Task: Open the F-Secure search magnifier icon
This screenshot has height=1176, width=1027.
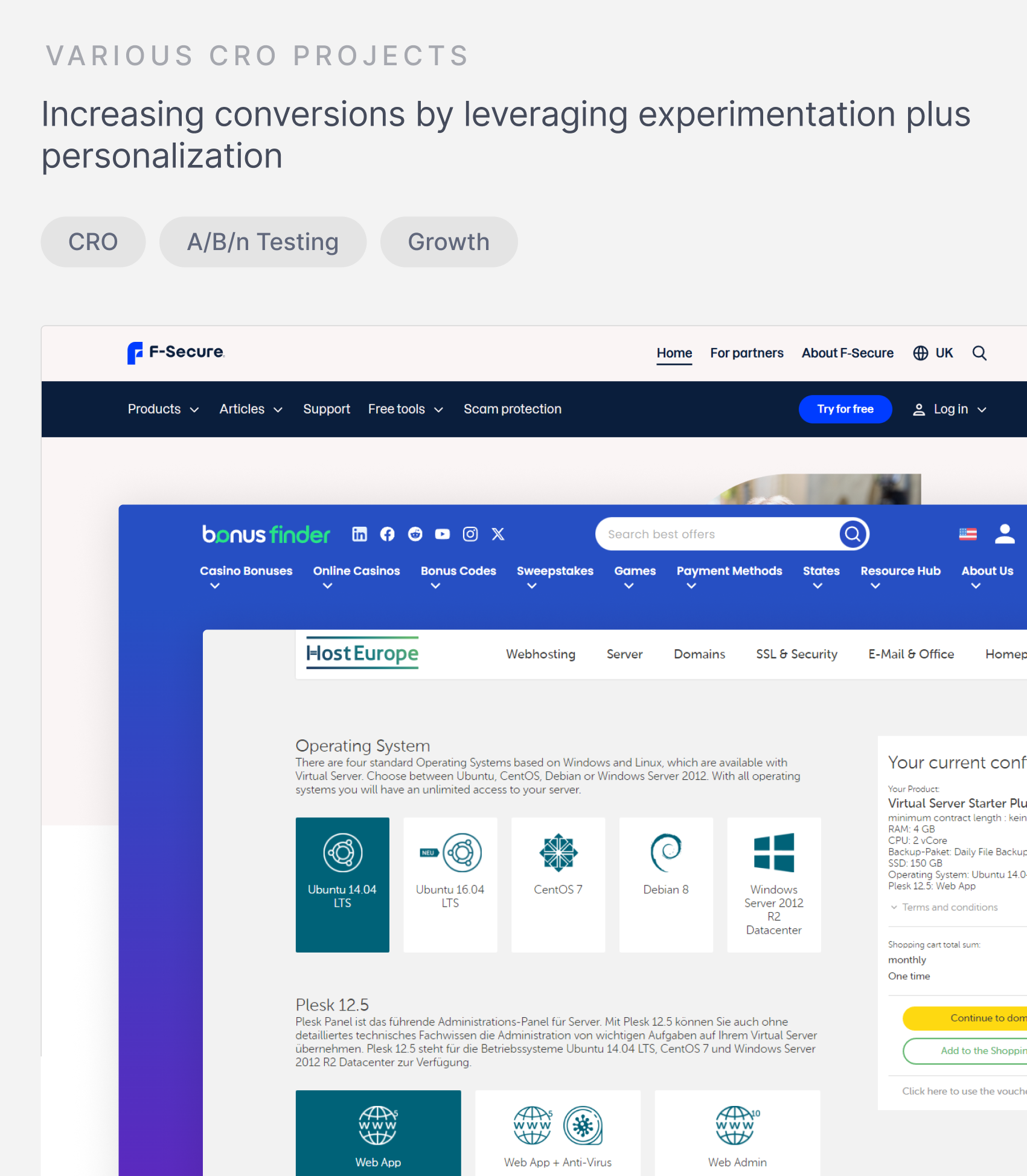Action: (979, 353)
